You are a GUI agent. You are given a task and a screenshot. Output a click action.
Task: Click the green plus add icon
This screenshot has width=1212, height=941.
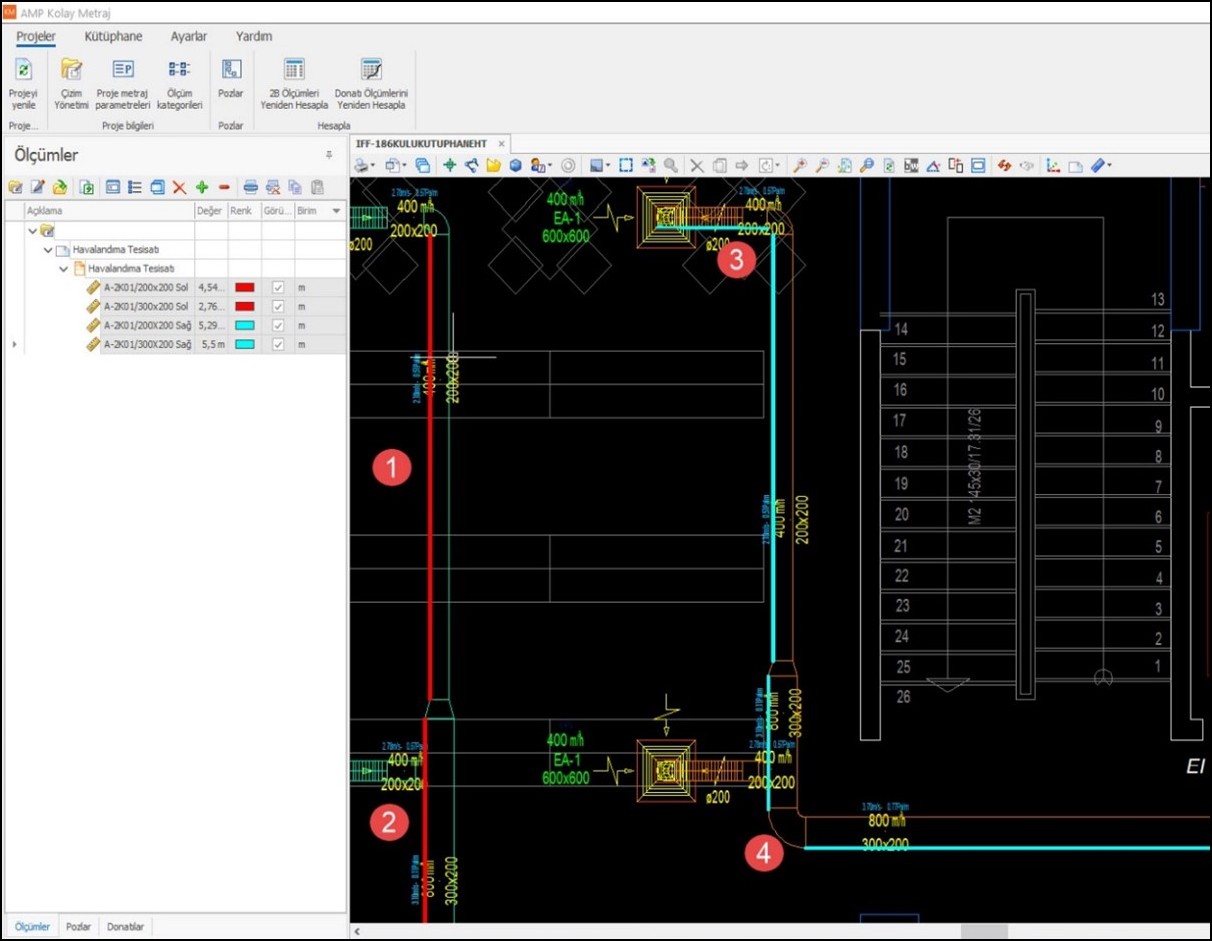click(202, 187)
